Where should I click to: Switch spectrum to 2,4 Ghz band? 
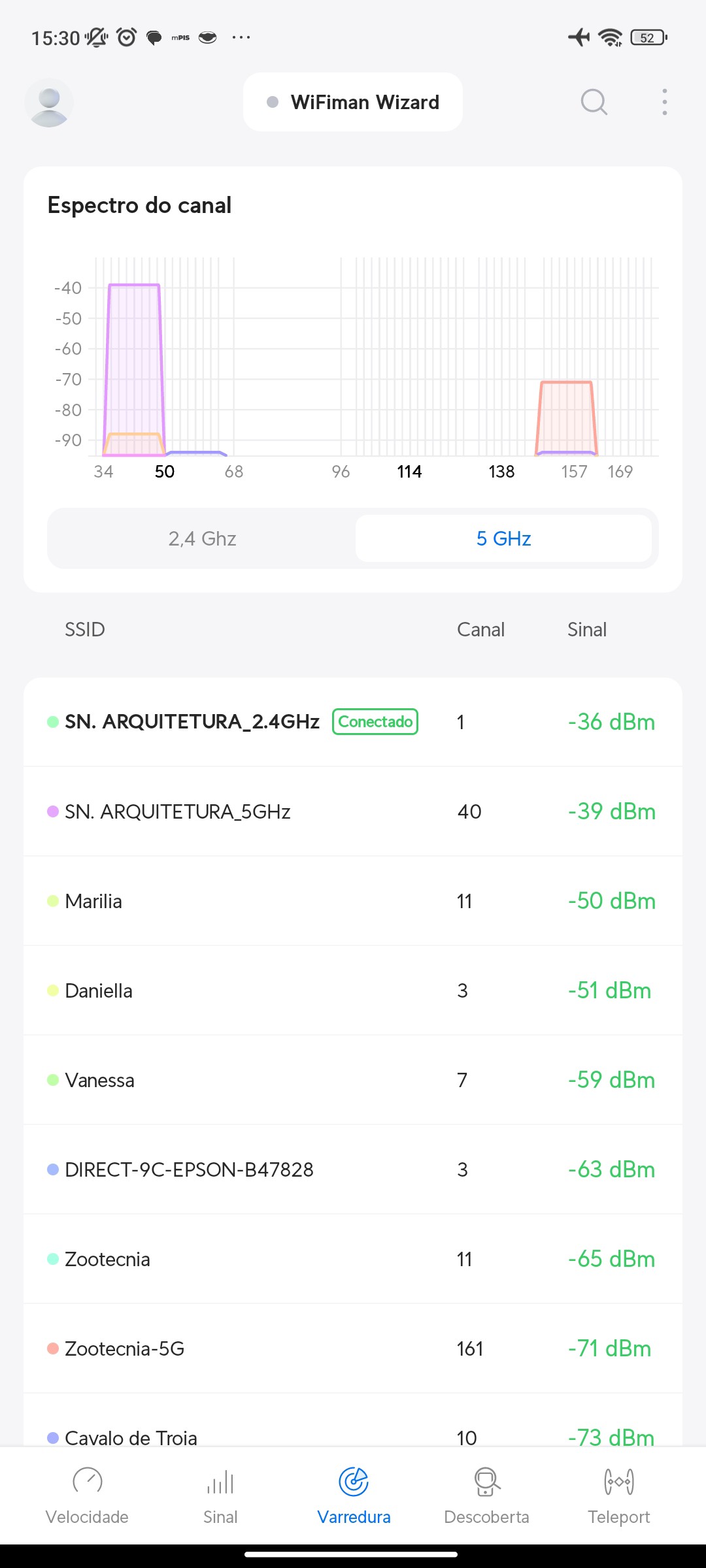click(x=202, y=538)
